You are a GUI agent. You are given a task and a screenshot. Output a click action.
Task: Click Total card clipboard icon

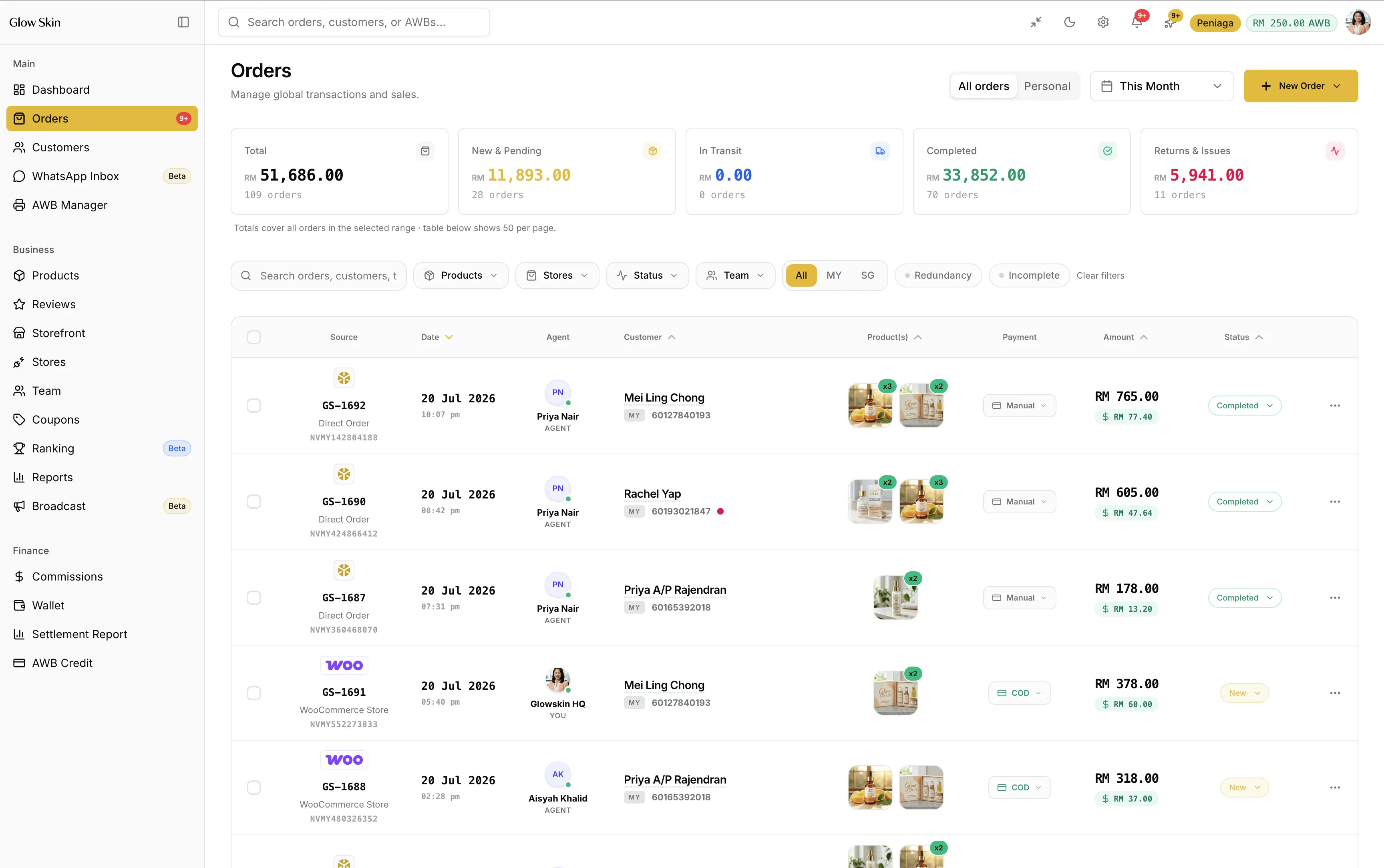(x=425, y=151)
